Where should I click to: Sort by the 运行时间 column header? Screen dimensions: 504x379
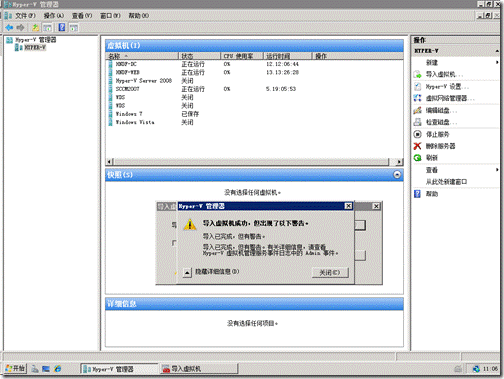click(x=288, y=56)
